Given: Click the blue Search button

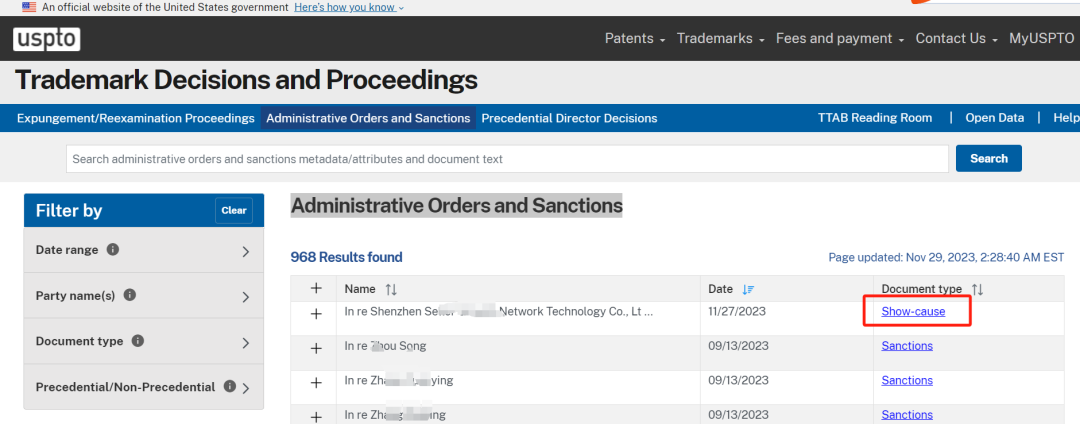Looking at the screenshot, I should coord(988,158).
